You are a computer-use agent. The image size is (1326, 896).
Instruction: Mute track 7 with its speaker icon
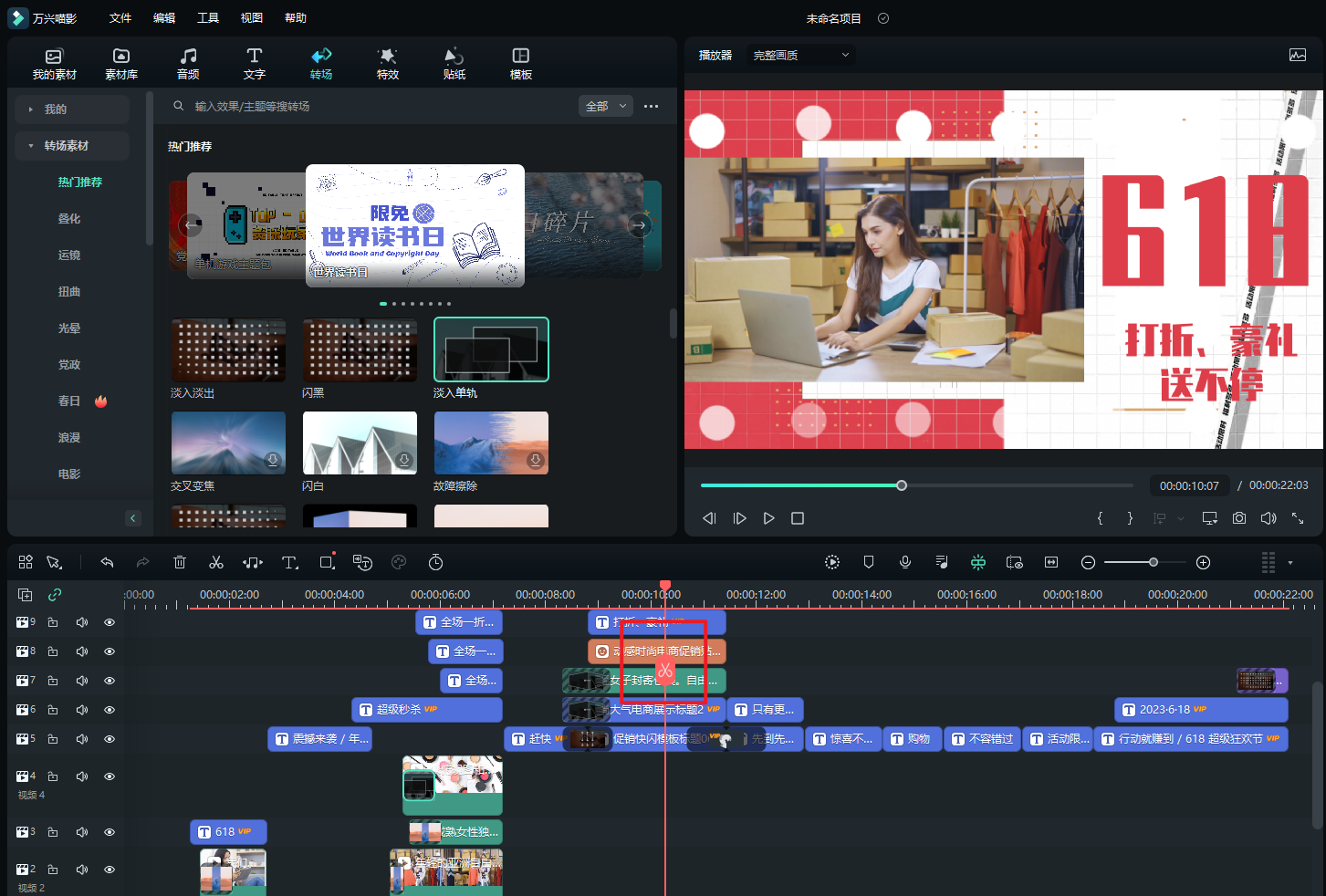tap(82, 681)
